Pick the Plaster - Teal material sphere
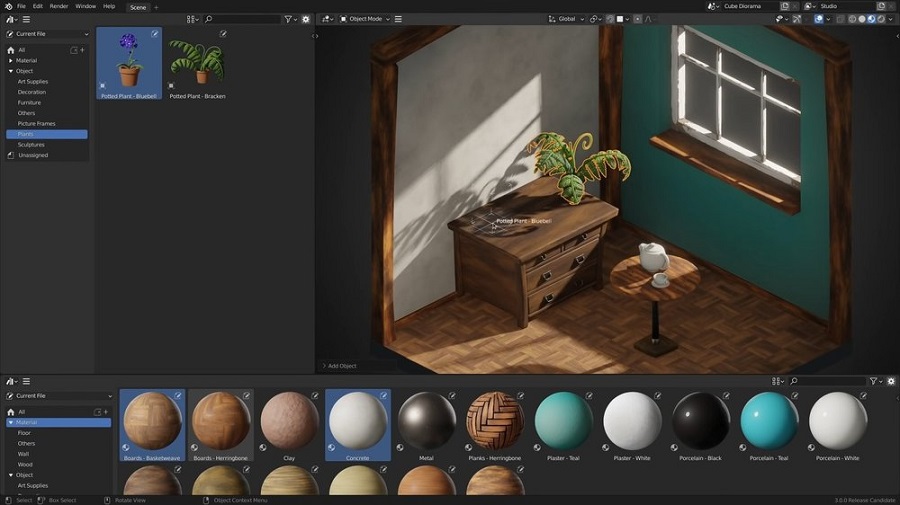 point(564,420)
